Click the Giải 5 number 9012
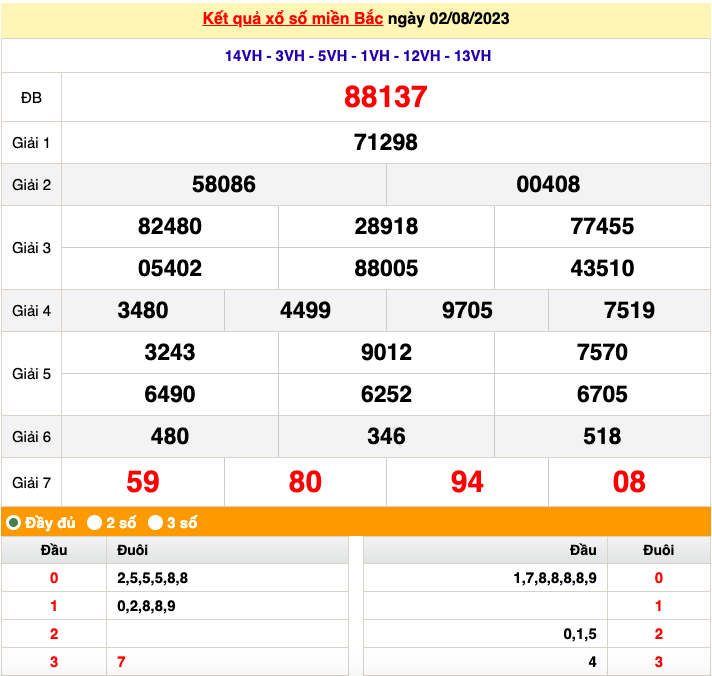712x676 pixels. pos(385,352)
